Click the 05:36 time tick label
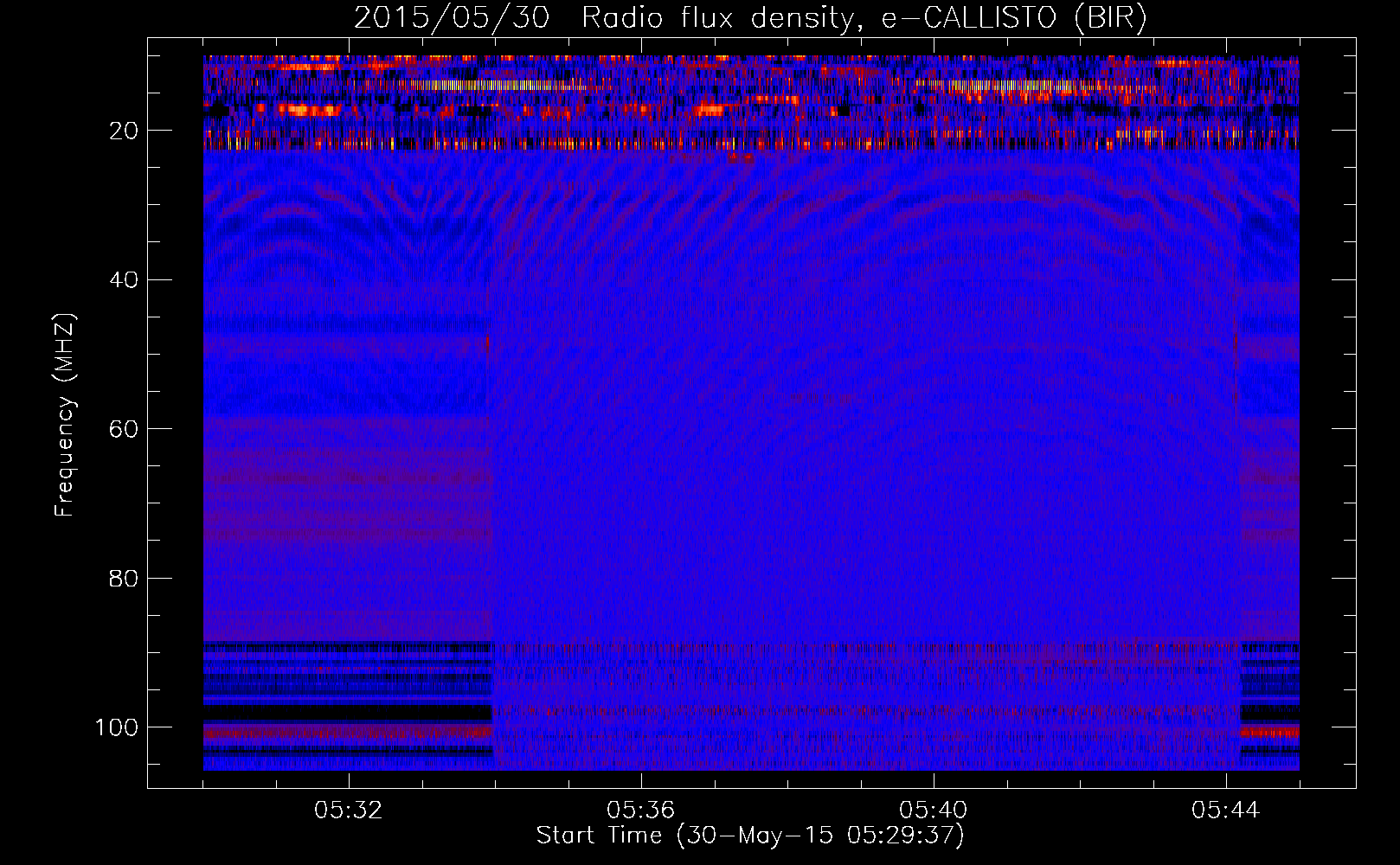Image resolution: width=1400 pixels, height=865 pixels. tap(641, 811)
